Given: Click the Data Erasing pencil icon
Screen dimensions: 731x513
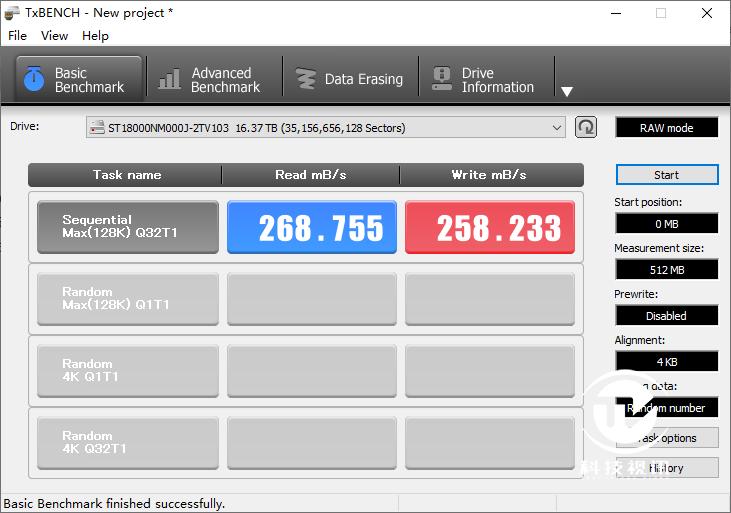Looking at the screenshot, I should (x=304, y=79).
